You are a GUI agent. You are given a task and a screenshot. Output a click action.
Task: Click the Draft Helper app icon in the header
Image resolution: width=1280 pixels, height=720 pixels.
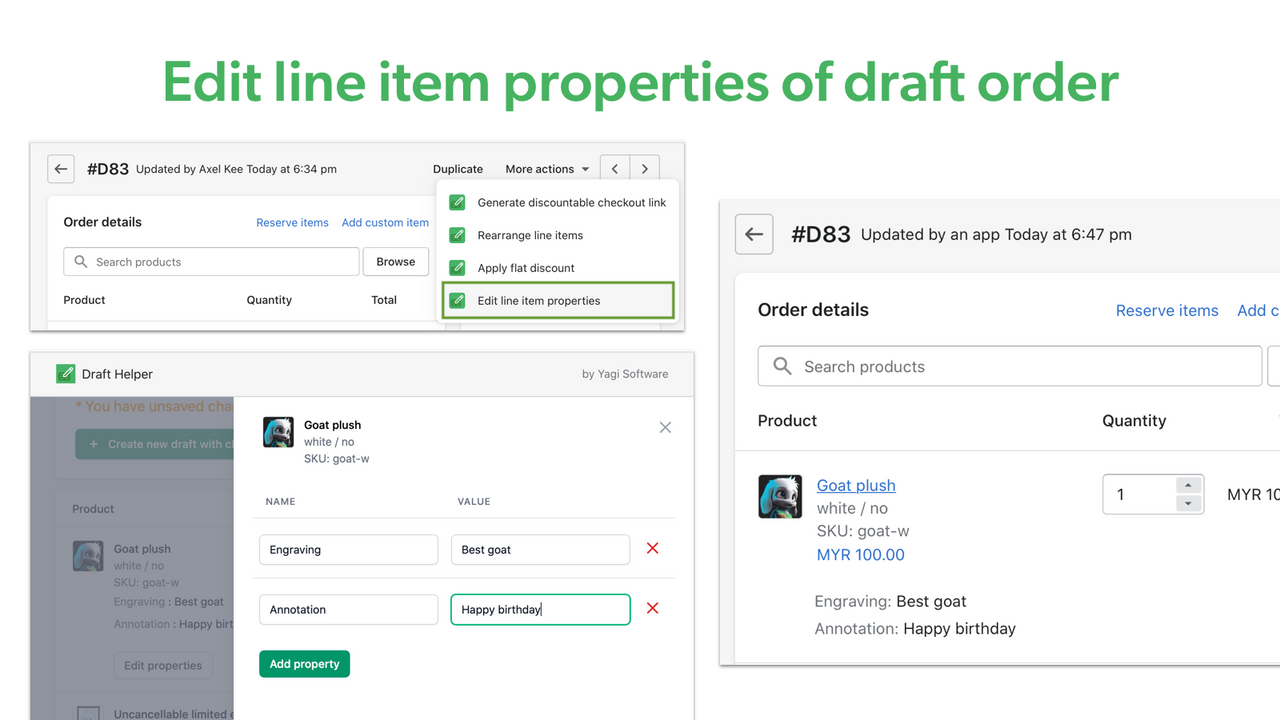coord(65,373)
